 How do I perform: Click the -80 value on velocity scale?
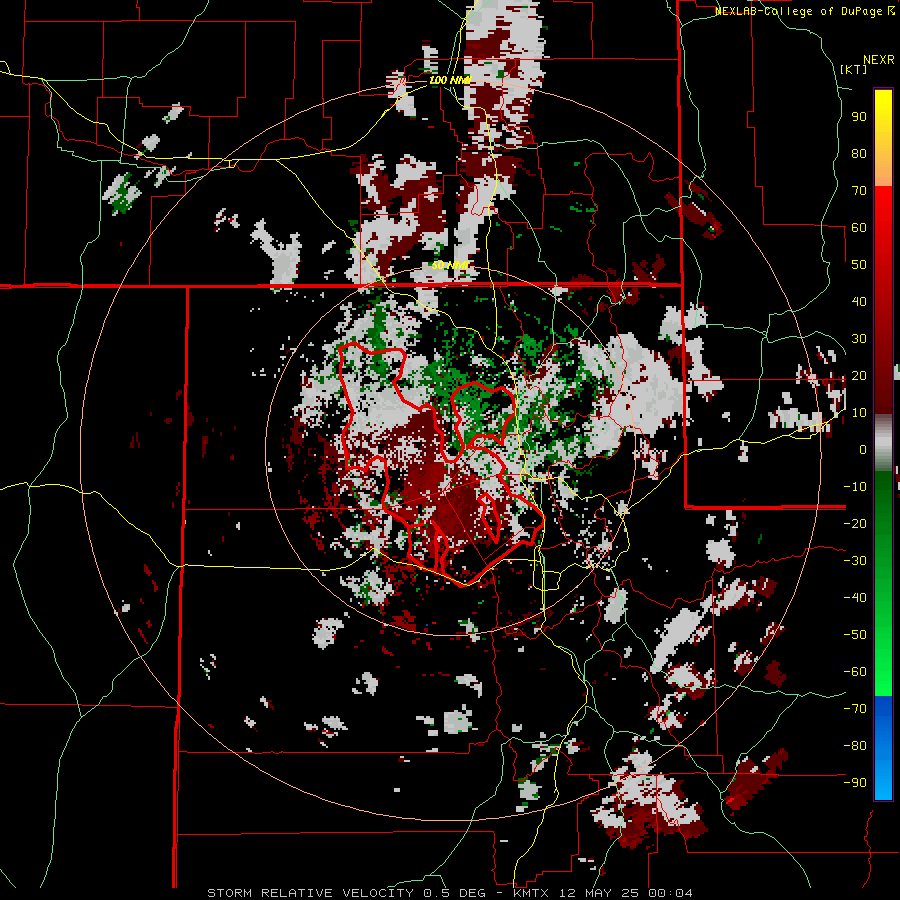click(x=855, y=746)
